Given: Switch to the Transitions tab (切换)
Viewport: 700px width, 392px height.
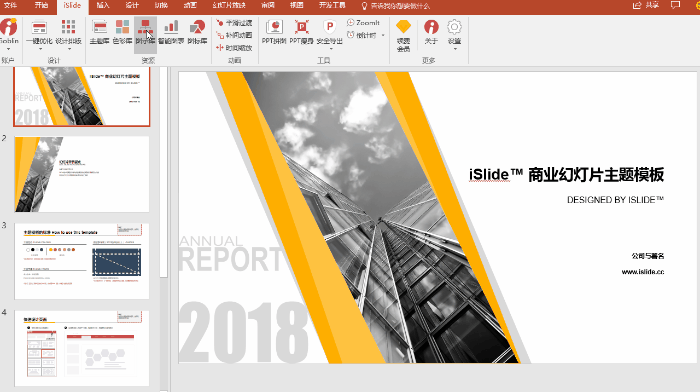Looking at the screenshot, I should click(161, 5).
